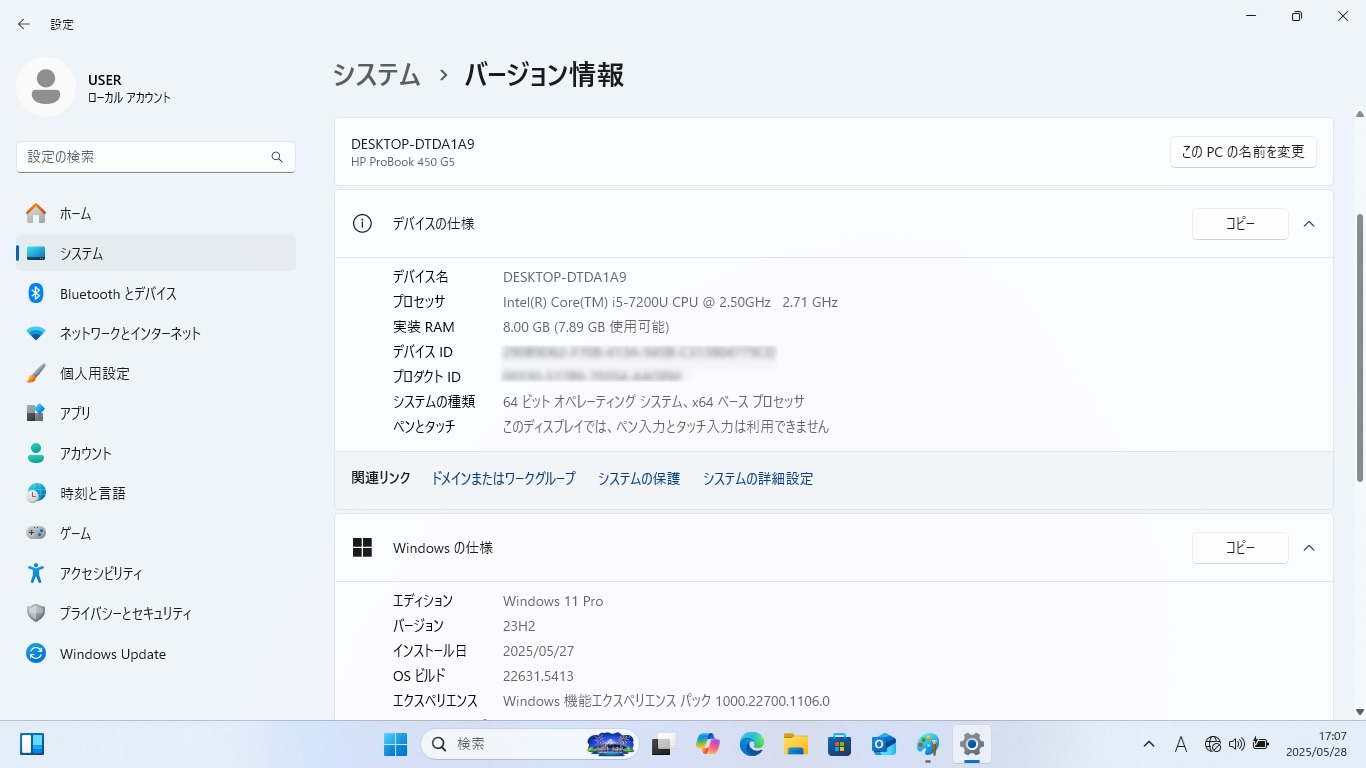Click この PC の名前を変更 button
The width and height of the screenshot is (1366, 768).
1243,152
